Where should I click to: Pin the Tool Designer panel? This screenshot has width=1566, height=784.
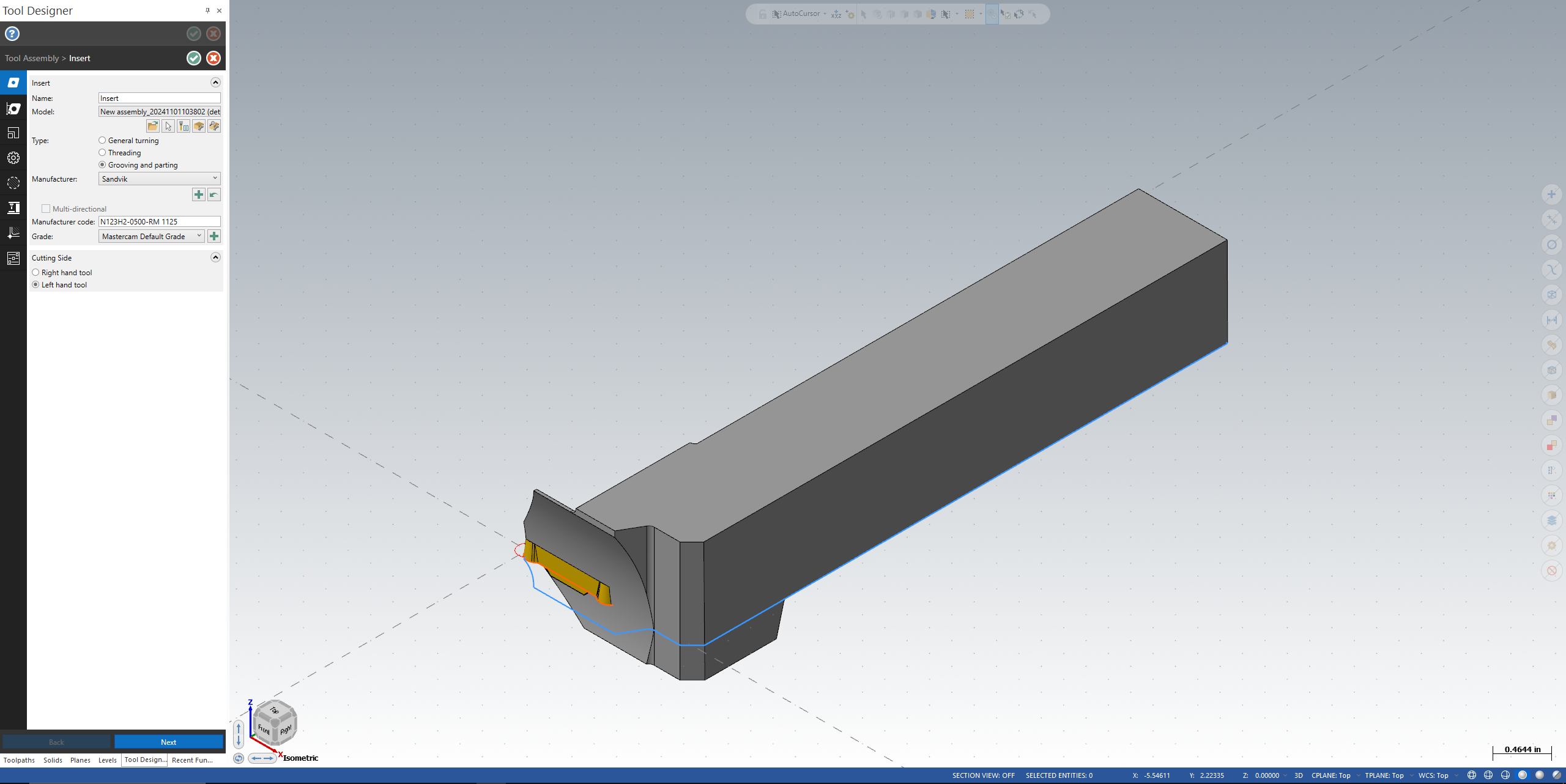pos(208,10)
